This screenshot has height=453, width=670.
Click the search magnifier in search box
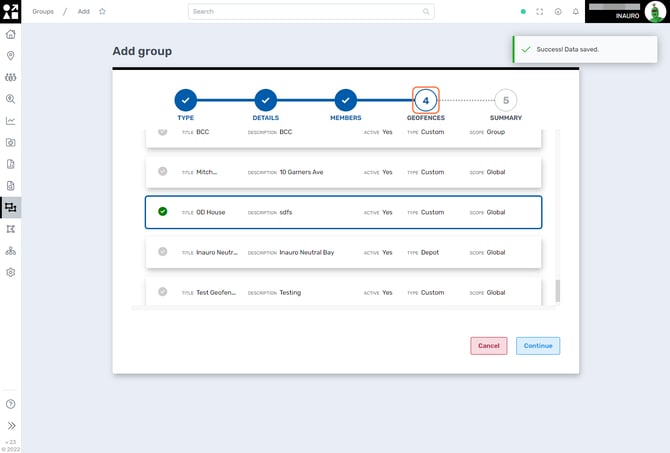(x=426, y=12)
